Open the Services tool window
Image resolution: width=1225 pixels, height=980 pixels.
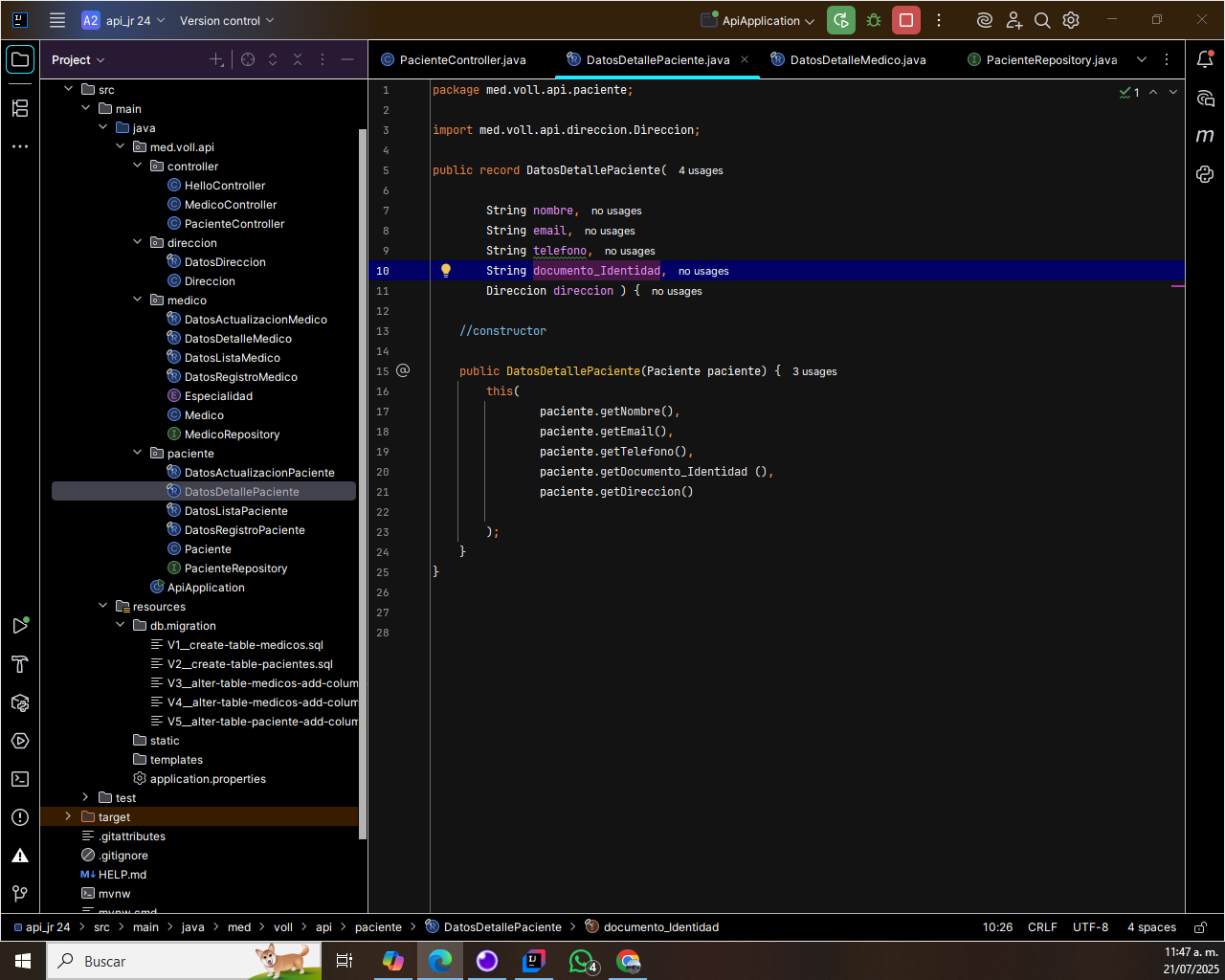tap(20, 741)
